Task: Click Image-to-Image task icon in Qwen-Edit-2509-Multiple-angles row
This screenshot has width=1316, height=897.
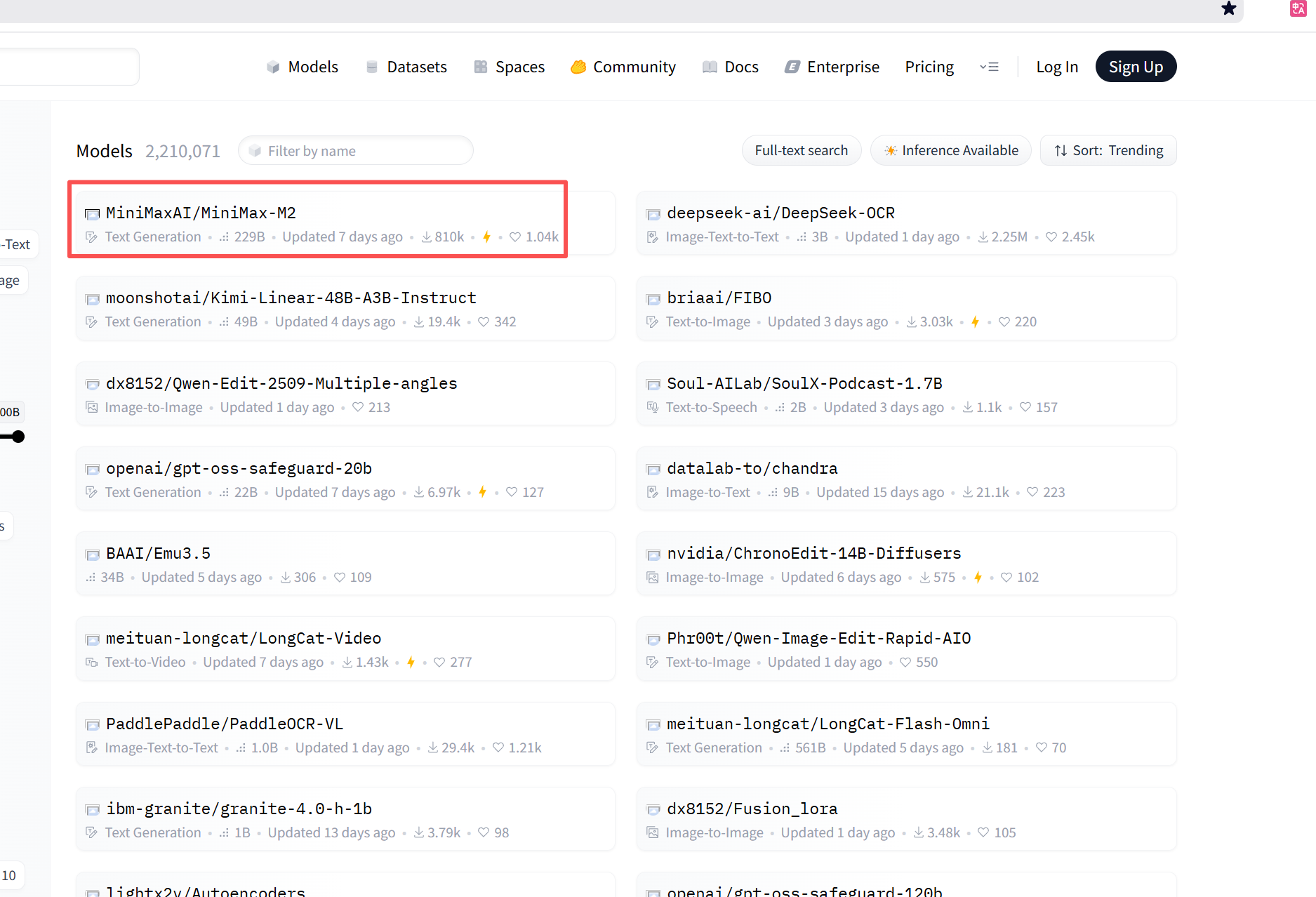Action: [x=91, y=407]
